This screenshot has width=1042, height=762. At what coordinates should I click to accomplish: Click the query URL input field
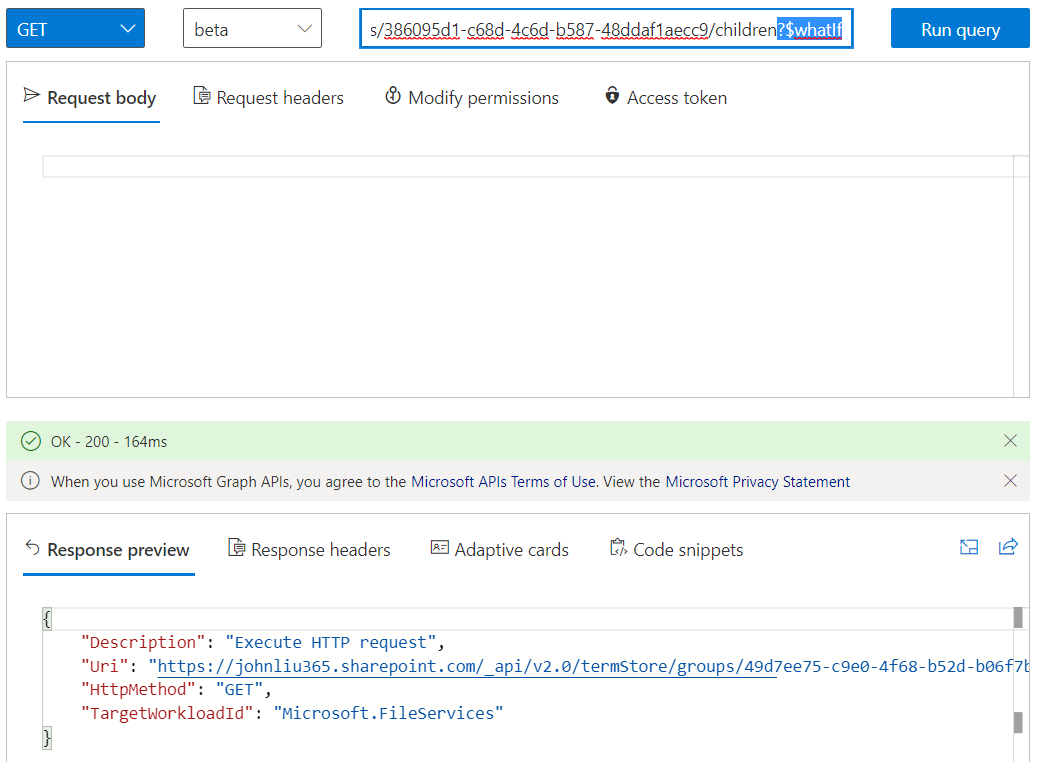point(606,29)
